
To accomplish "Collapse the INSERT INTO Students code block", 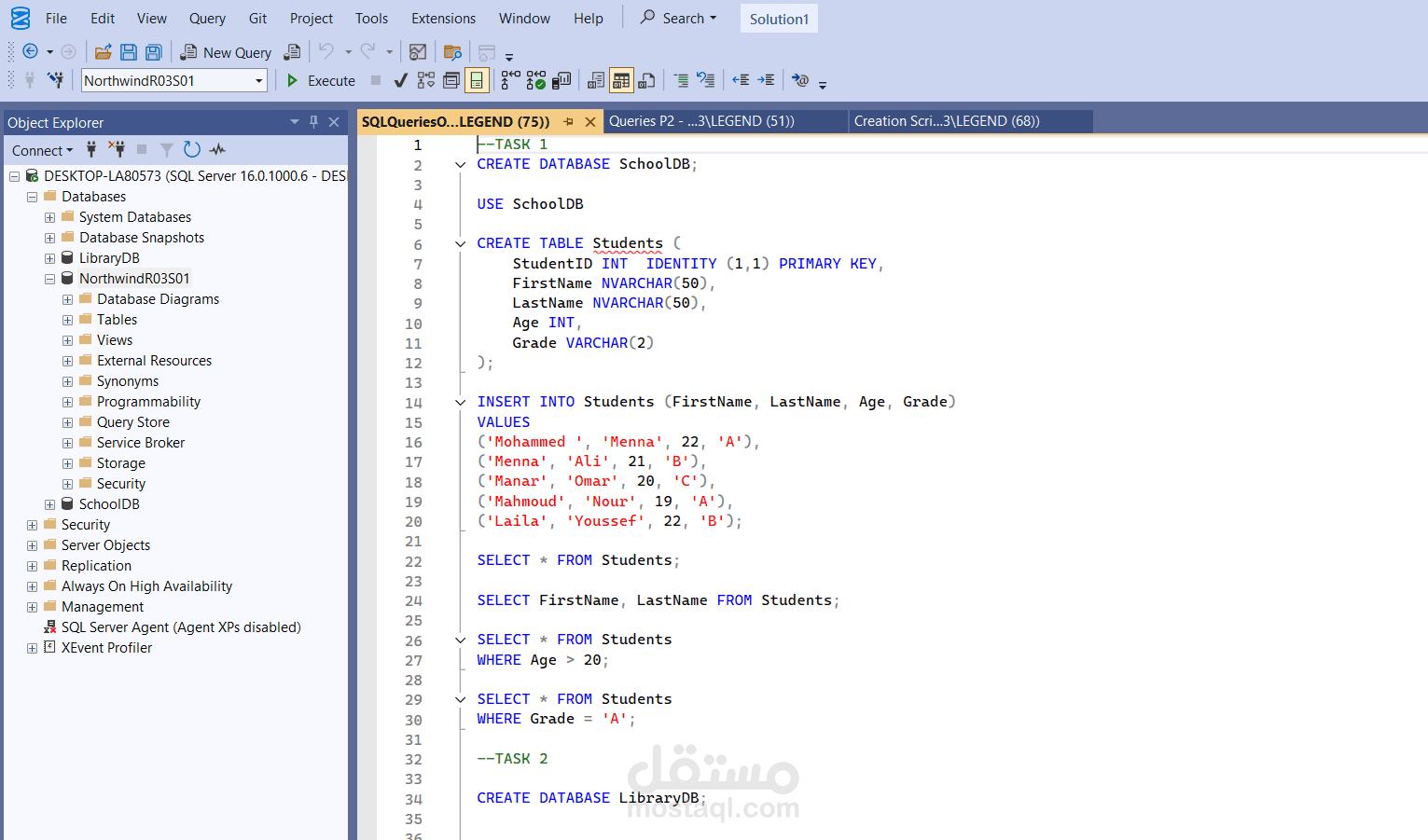I will 460,403.
